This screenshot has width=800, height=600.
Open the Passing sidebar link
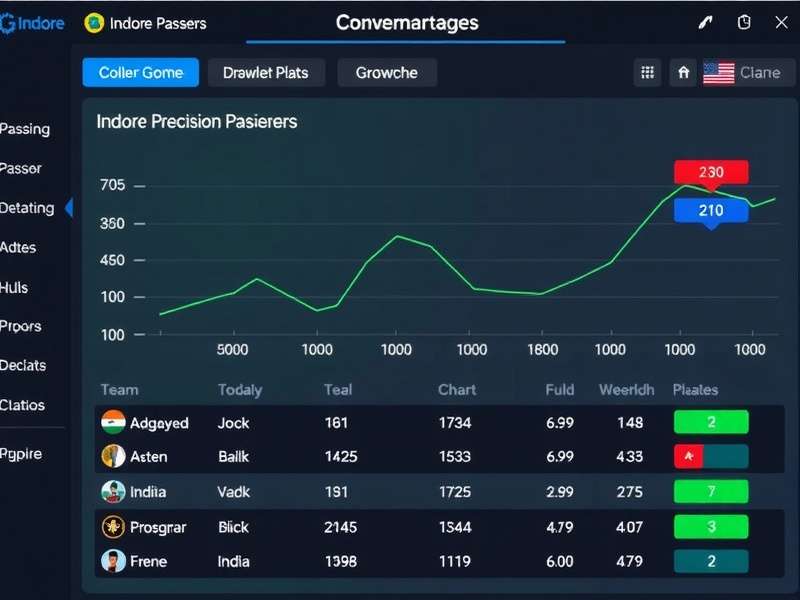point(26,129)
